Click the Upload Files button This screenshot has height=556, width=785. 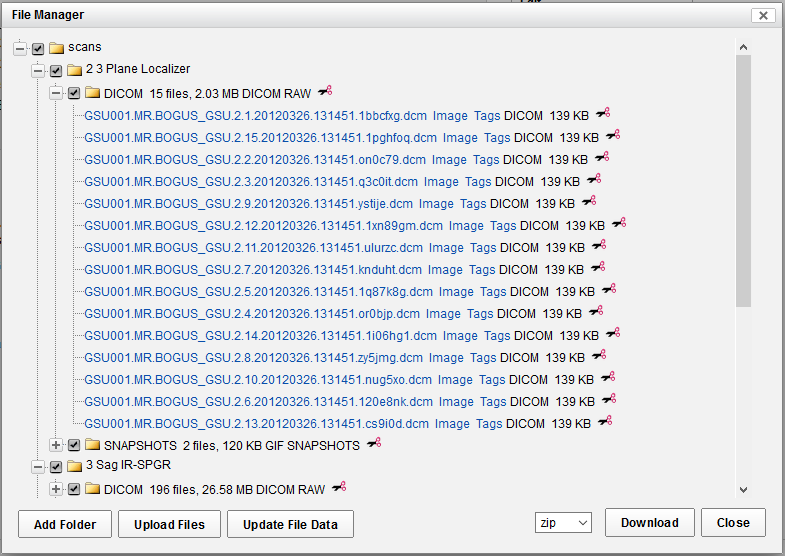pos(168,524)
